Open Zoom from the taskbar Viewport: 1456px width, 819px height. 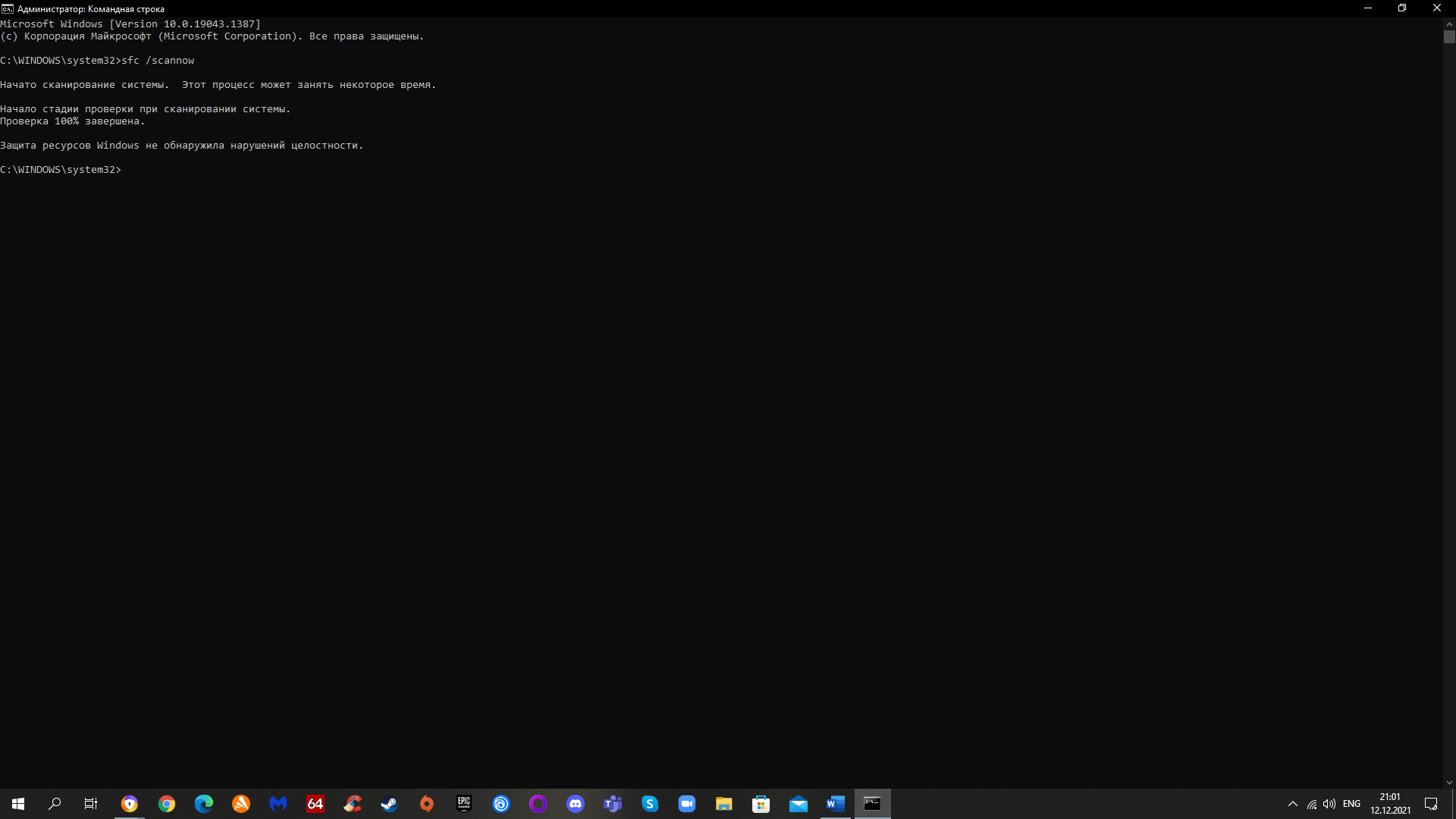tap(687, 804)
